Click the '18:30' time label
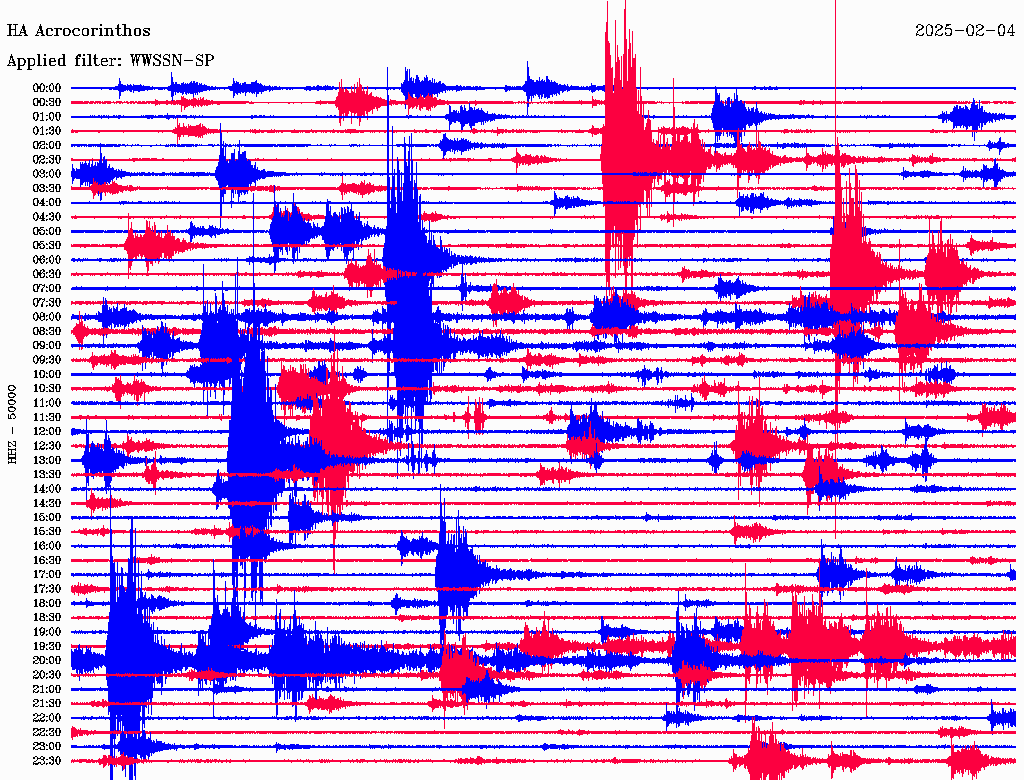The height and width of the screenshot is (780, 1024). (x=46, y=618)
